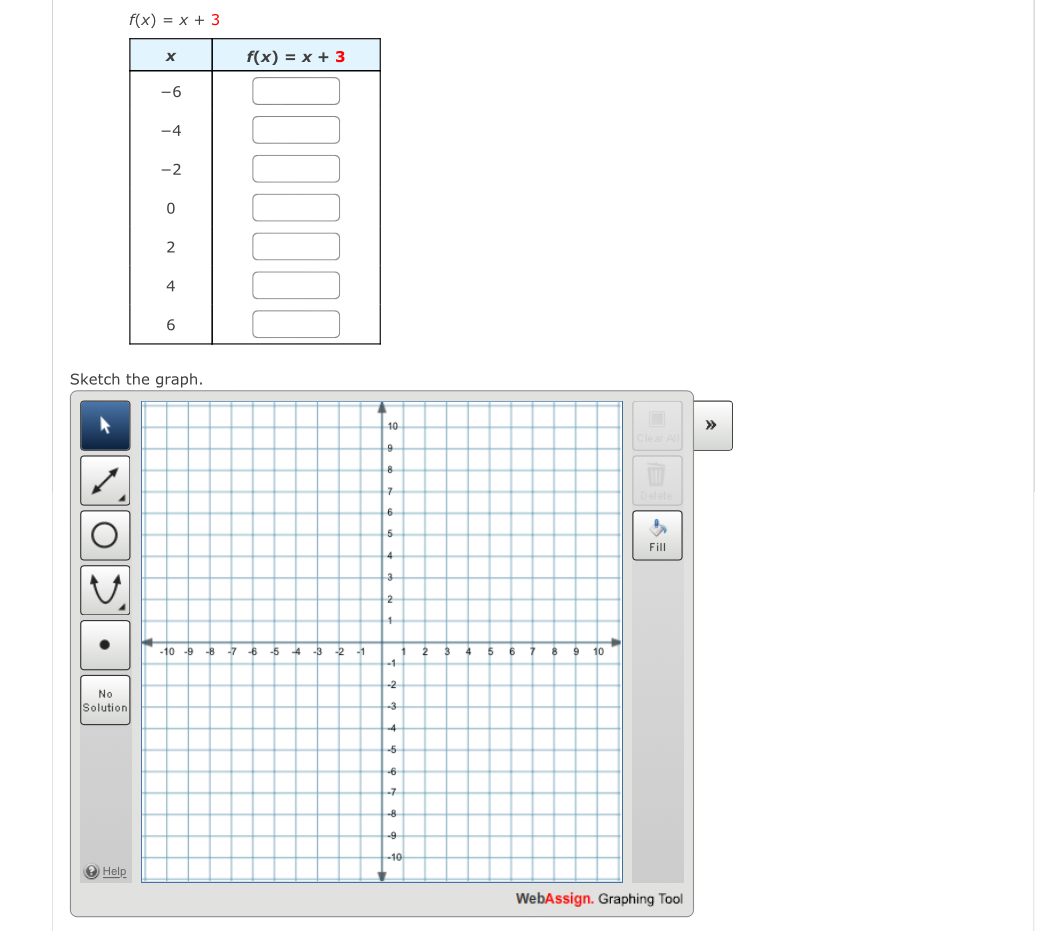1052x931 pixels.
Task: Click the Delete trash can icon
Action: click(657, 474)
